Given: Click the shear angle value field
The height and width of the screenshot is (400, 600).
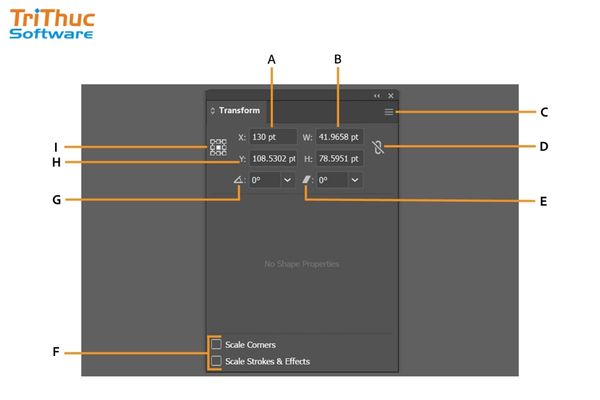Looking at the screenshot, I should click(331, 180).
